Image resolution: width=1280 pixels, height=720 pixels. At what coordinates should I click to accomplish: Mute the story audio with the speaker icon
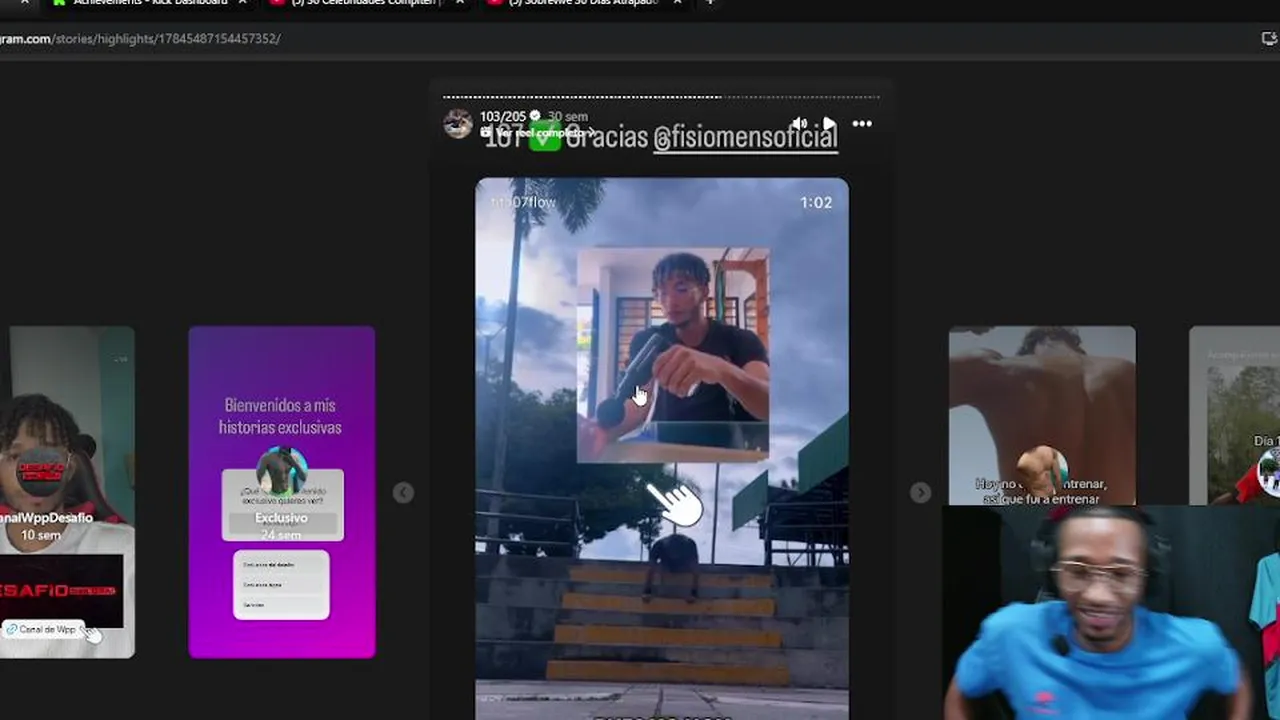799,124
